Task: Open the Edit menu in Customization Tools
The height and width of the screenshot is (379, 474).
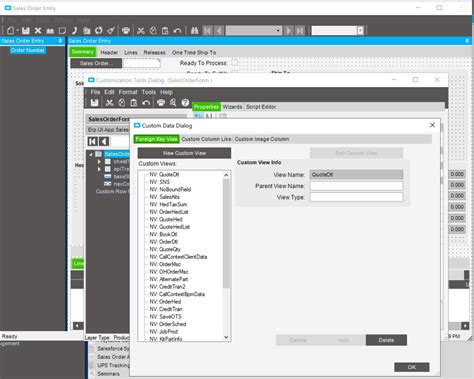Action: [109, 92]
